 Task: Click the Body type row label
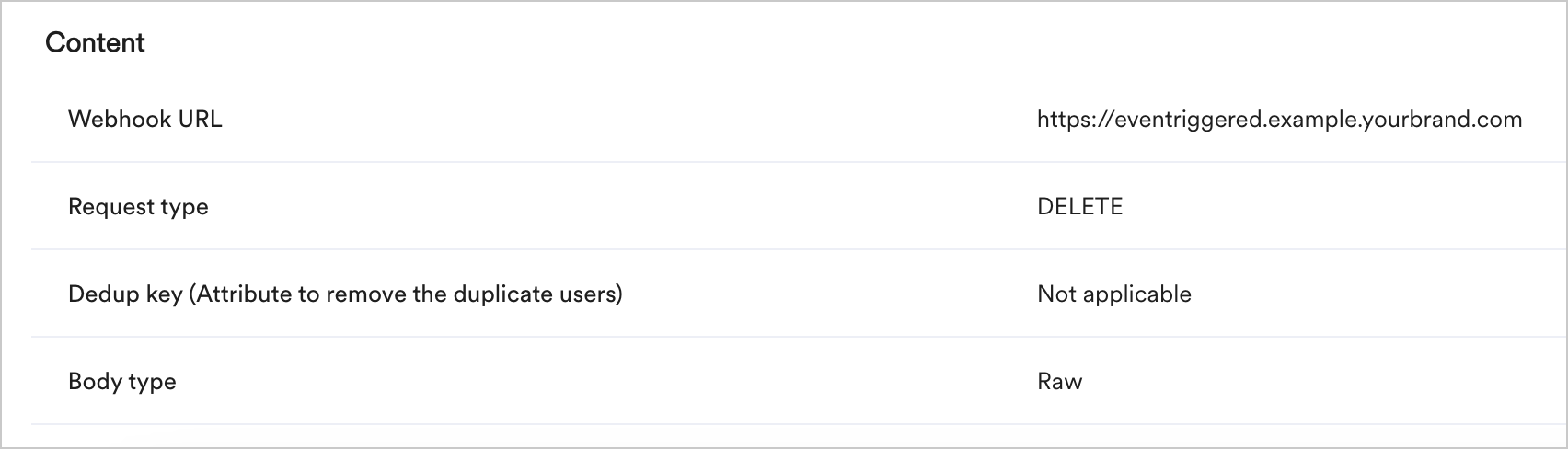point(121,382)
